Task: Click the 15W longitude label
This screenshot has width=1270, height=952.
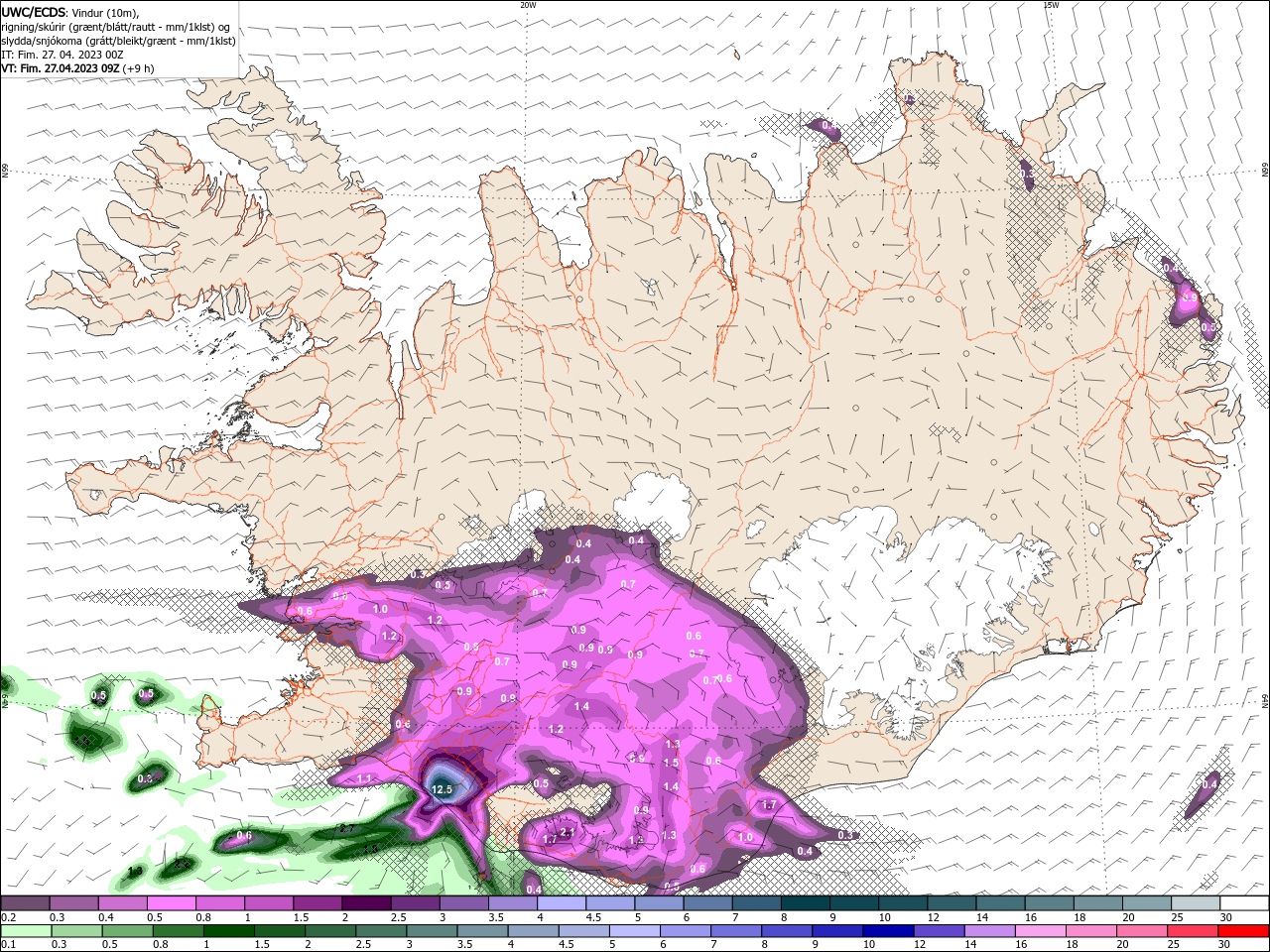Action: point(1051,5)
